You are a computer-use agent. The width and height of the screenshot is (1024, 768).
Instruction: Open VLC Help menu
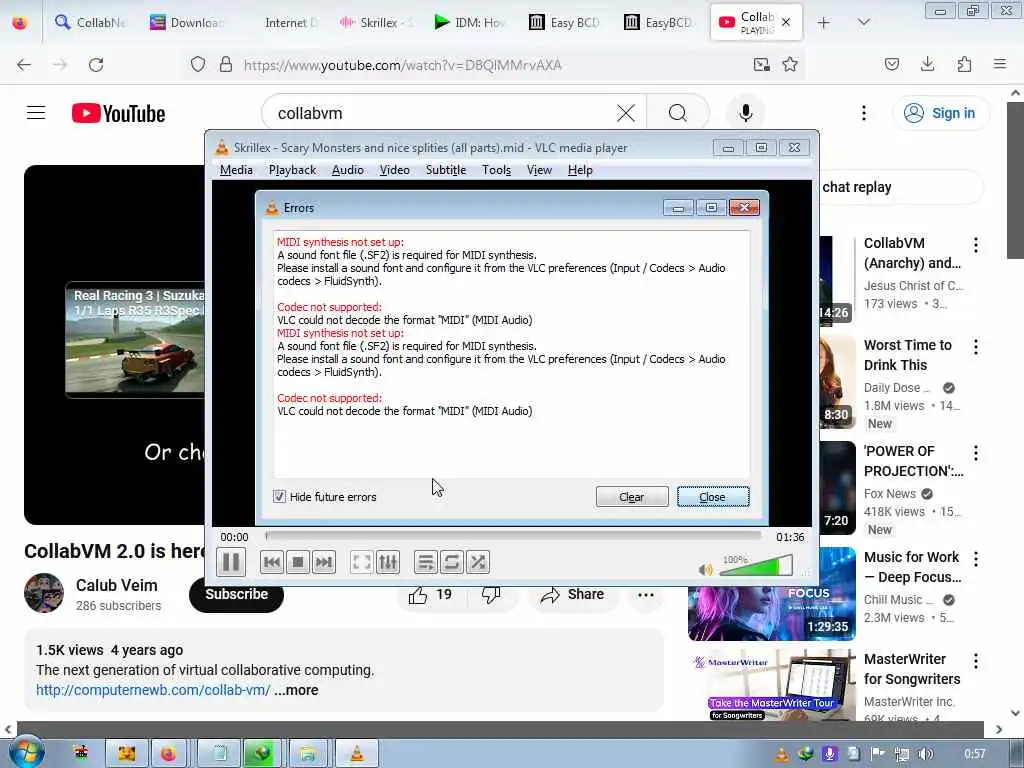(580, 170)
